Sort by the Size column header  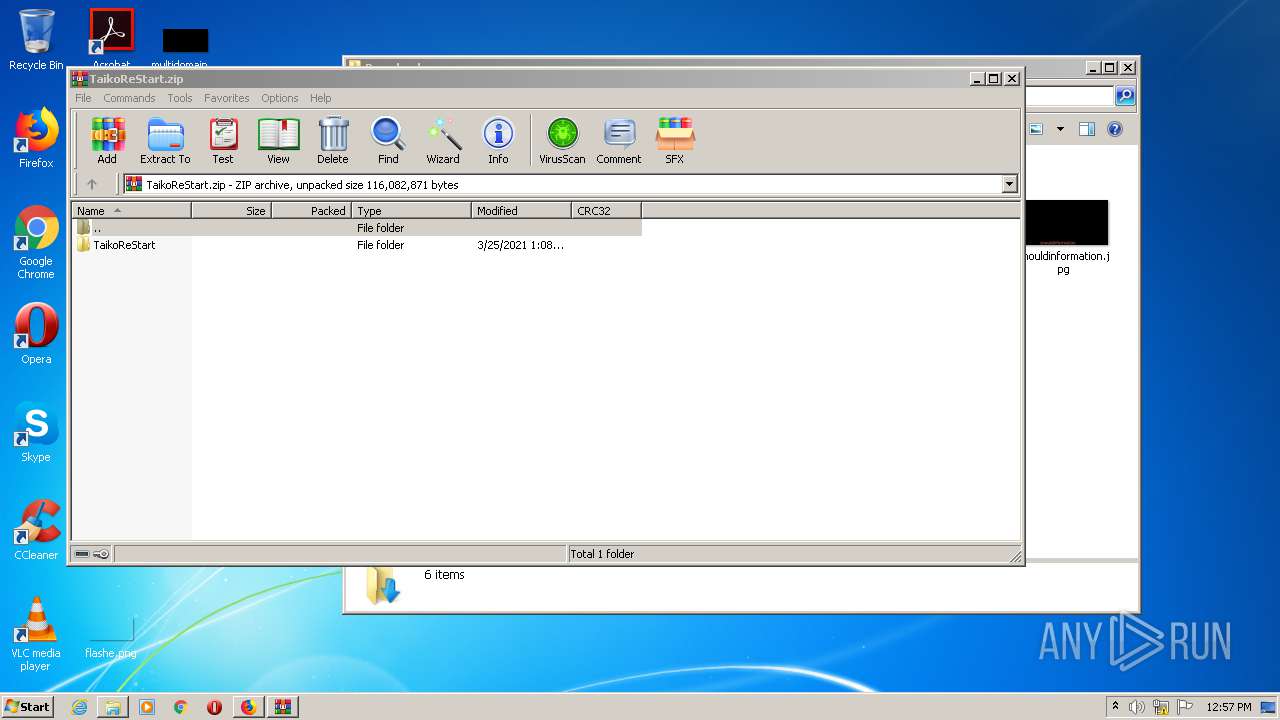tap(231, 211)
